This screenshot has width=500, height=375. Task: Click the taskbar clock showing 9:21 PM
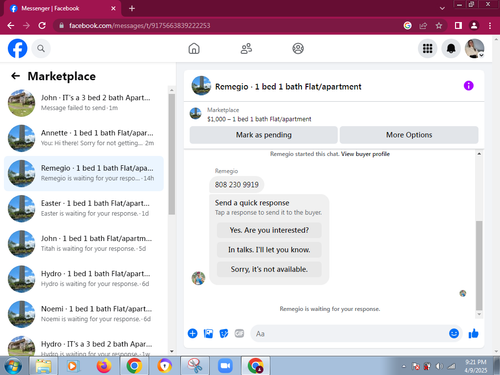point(476,366)
